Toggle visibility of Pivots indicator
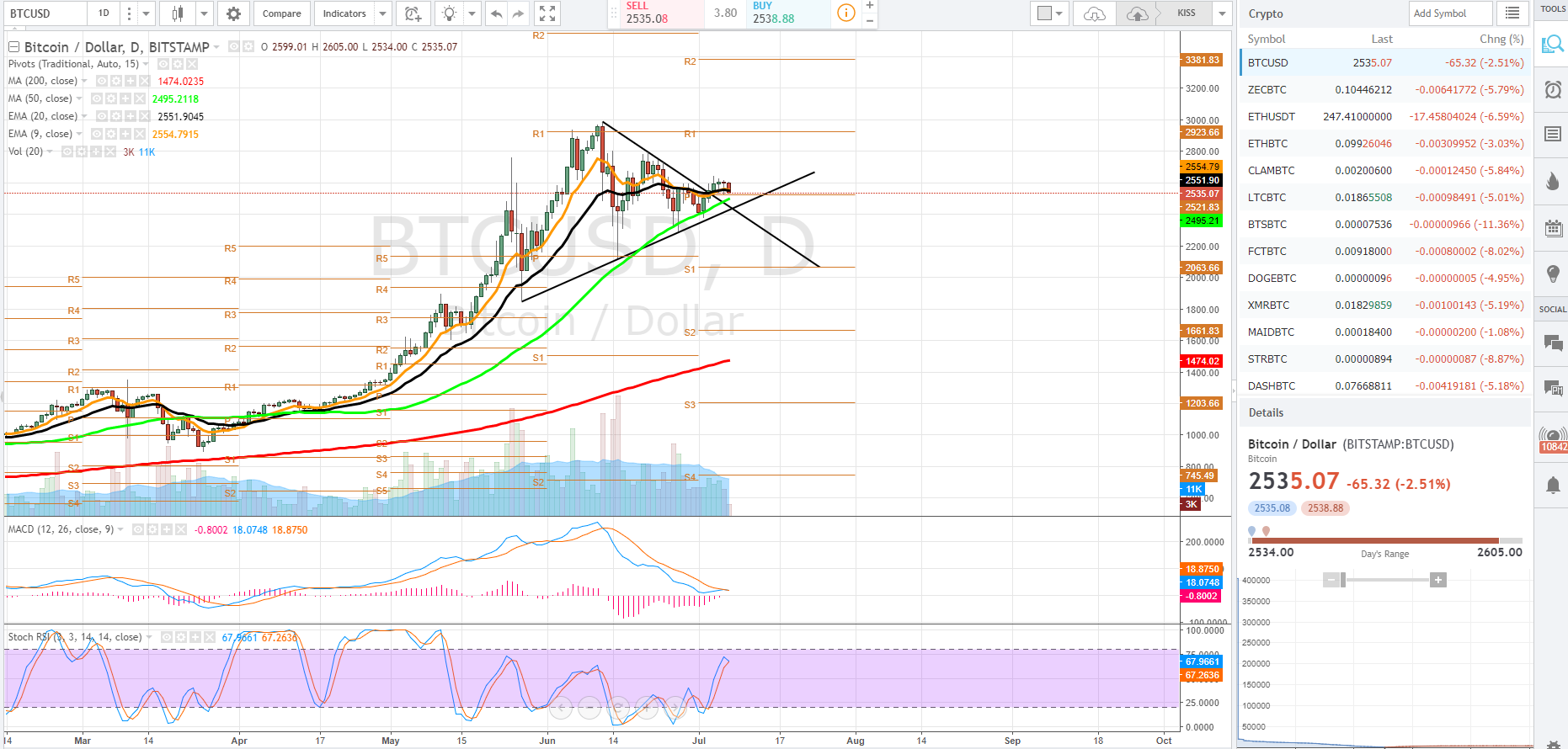The image size is (1568, 749). click(x=163, y=64)
